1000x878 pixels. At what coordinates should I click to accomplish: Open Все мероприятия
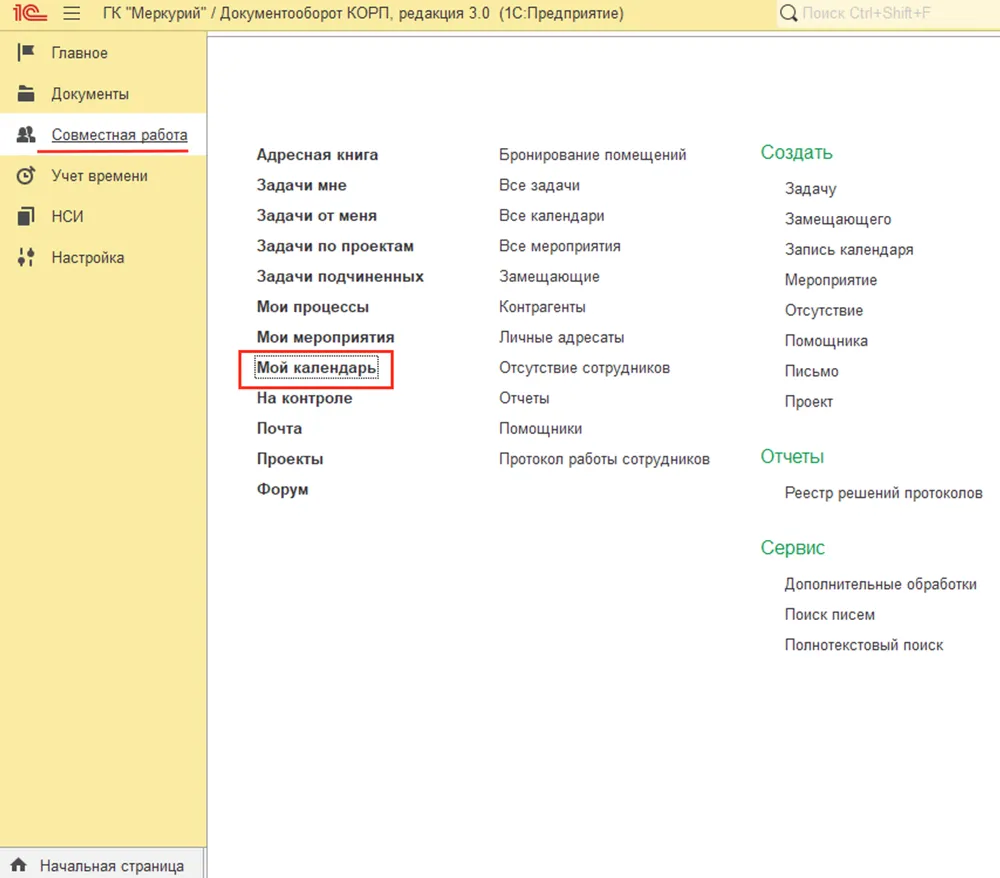(559, 246)
